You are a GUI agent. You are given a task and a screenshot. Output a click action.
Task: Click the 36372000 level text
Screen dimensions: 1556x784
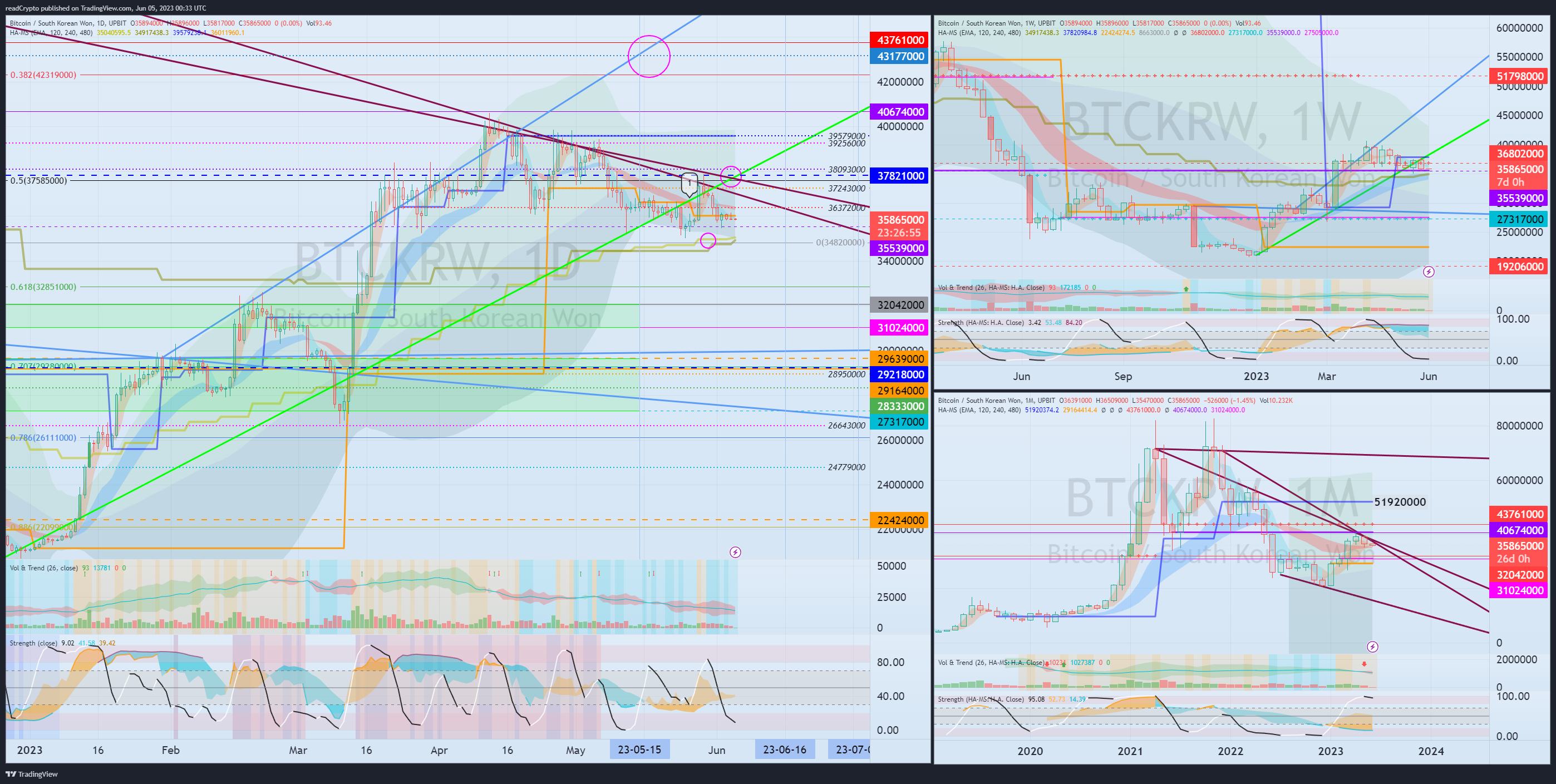[846, 208]
